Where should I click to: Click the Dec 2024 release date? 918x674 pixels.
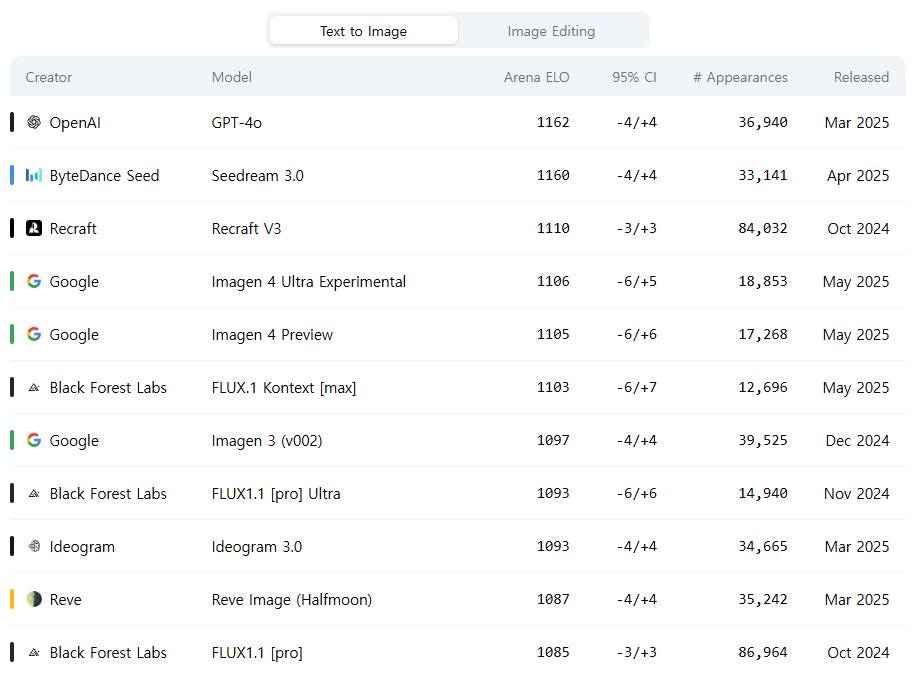click(857, 440)
